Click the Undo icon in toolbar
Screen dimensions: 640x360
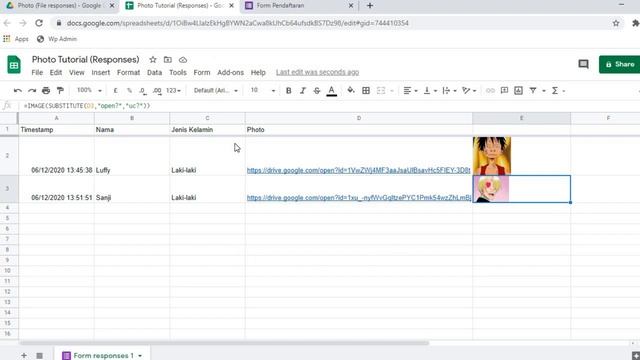point(17,91)
